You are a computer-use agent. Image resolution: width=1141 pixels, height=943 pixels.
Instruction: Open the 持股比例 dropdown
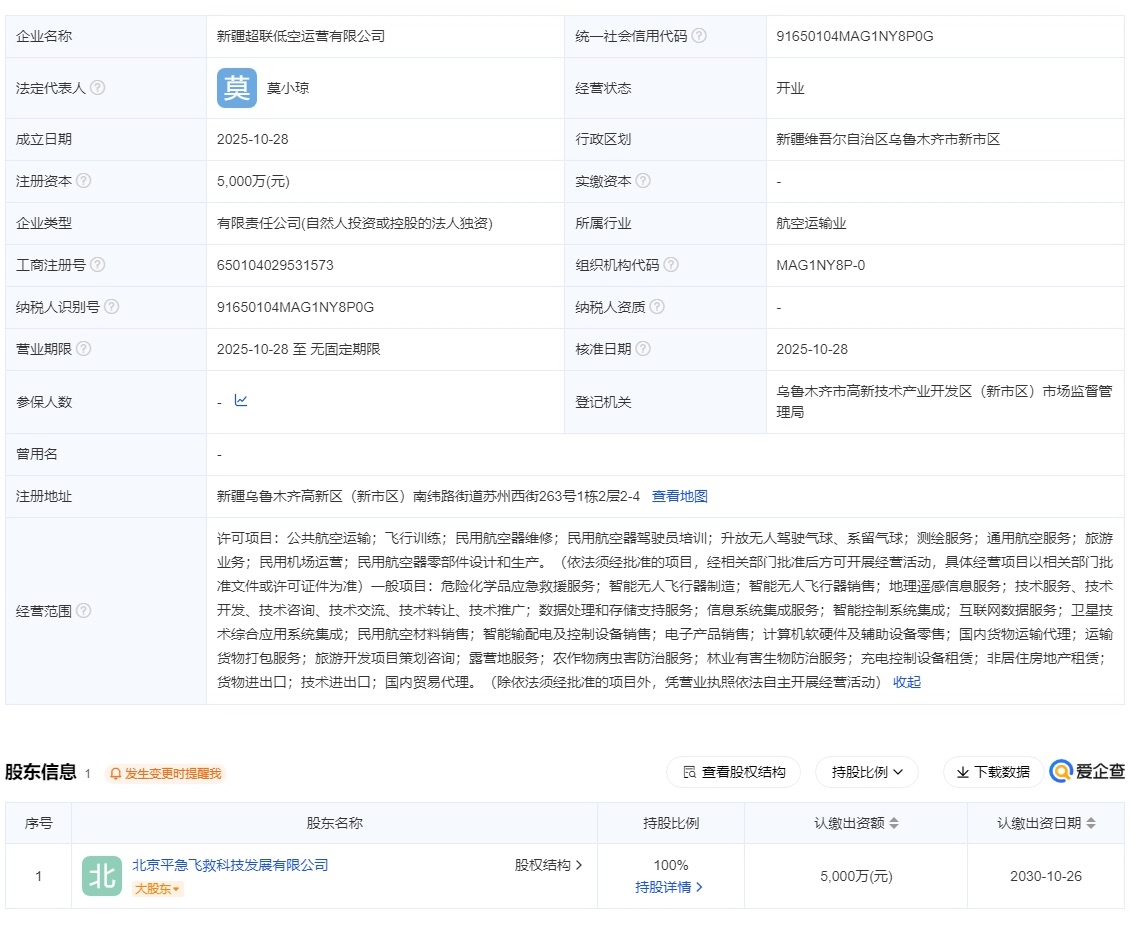coord(866,772)
